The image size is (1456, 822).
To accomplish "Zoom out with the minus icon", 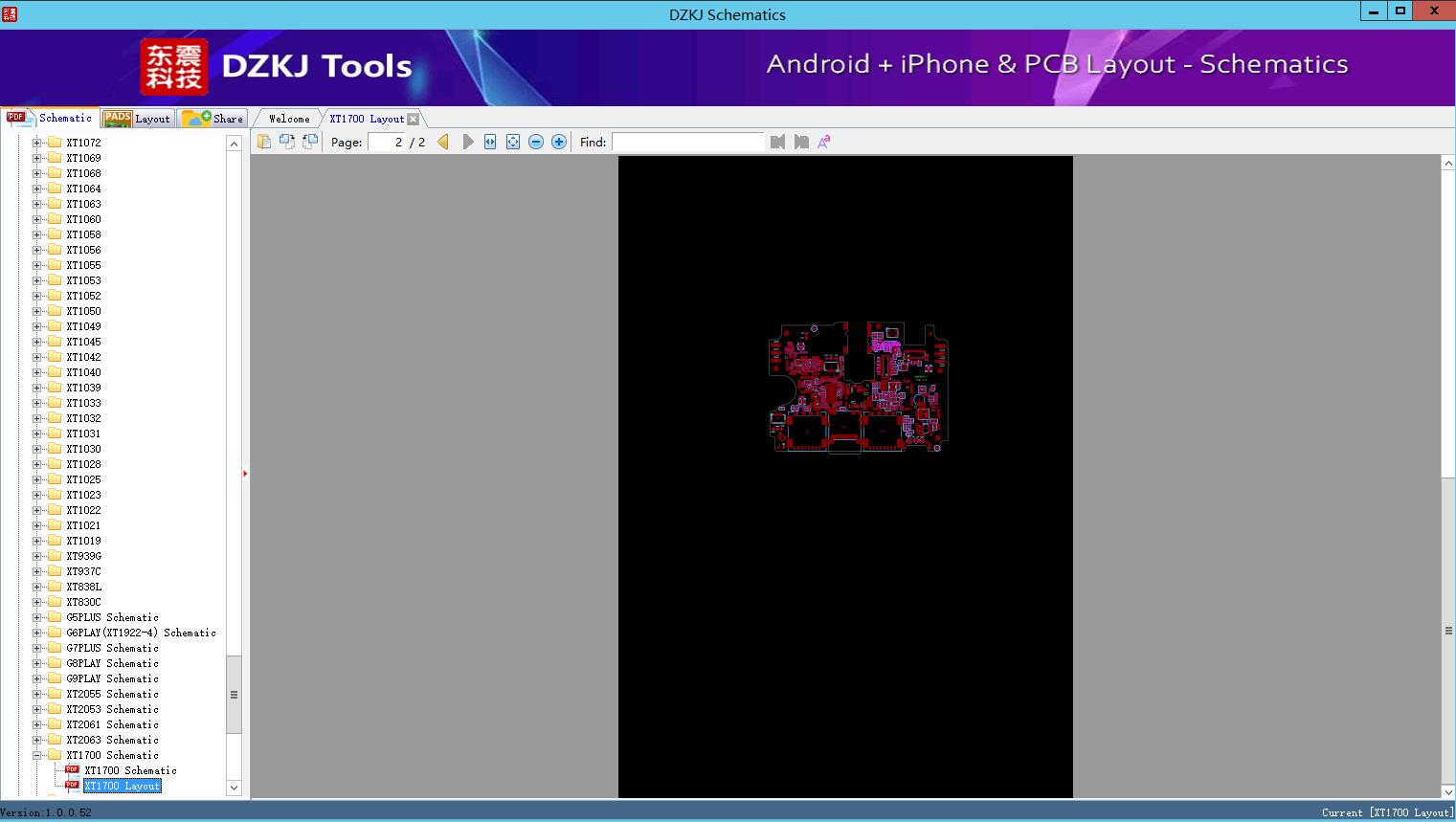I will tap(536, 142).
